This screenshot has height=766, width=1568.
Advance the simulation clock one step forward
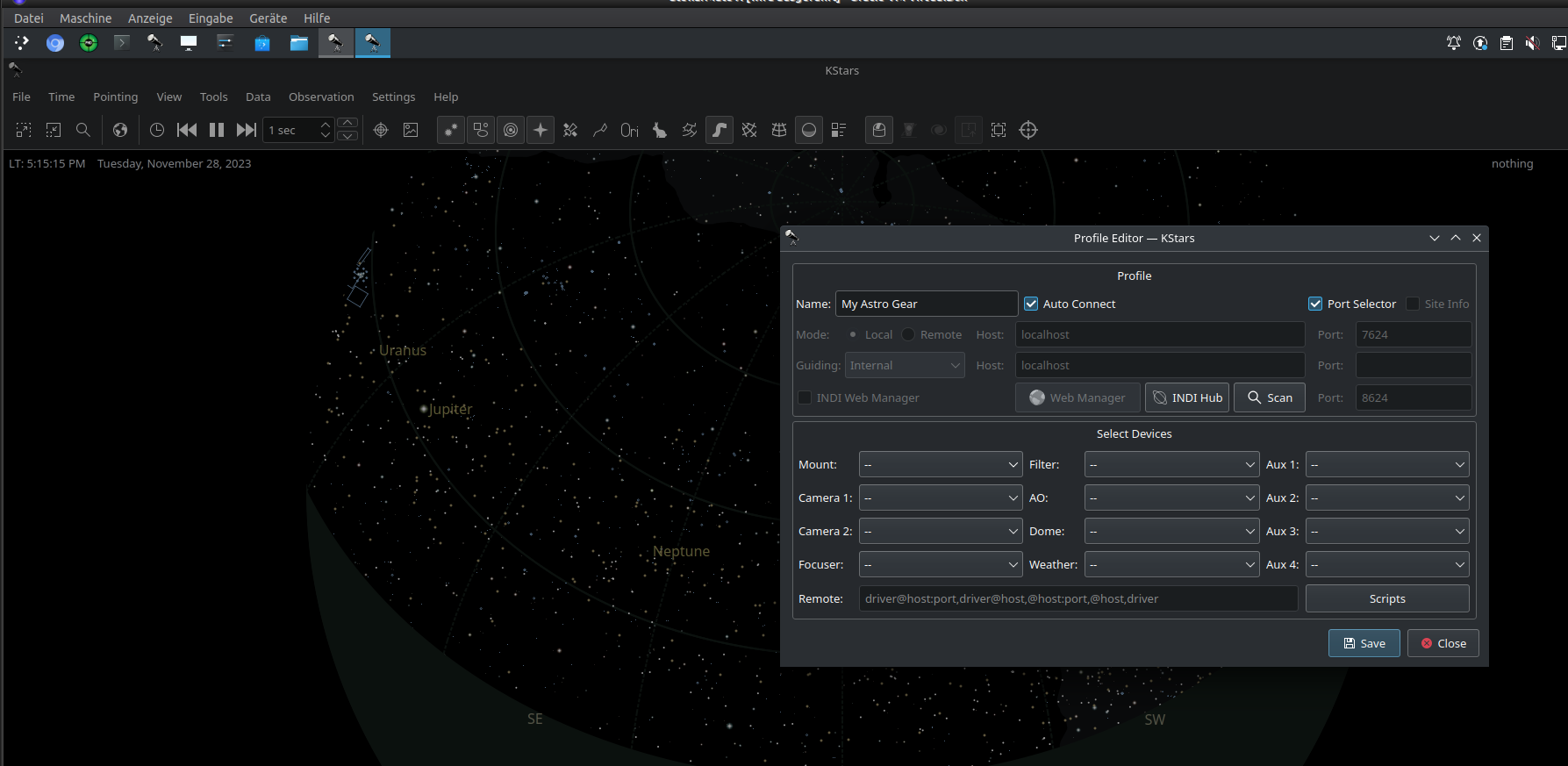pos(247,130)
